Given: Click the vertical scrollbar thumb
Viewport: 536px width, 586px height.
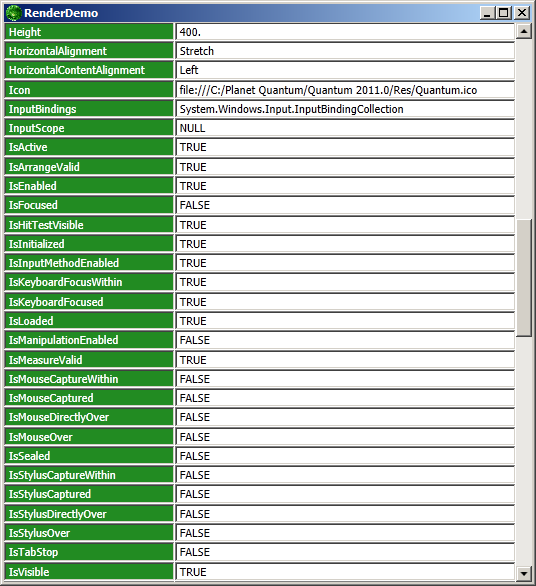Looking at the screenshot, I should [524, 278].
